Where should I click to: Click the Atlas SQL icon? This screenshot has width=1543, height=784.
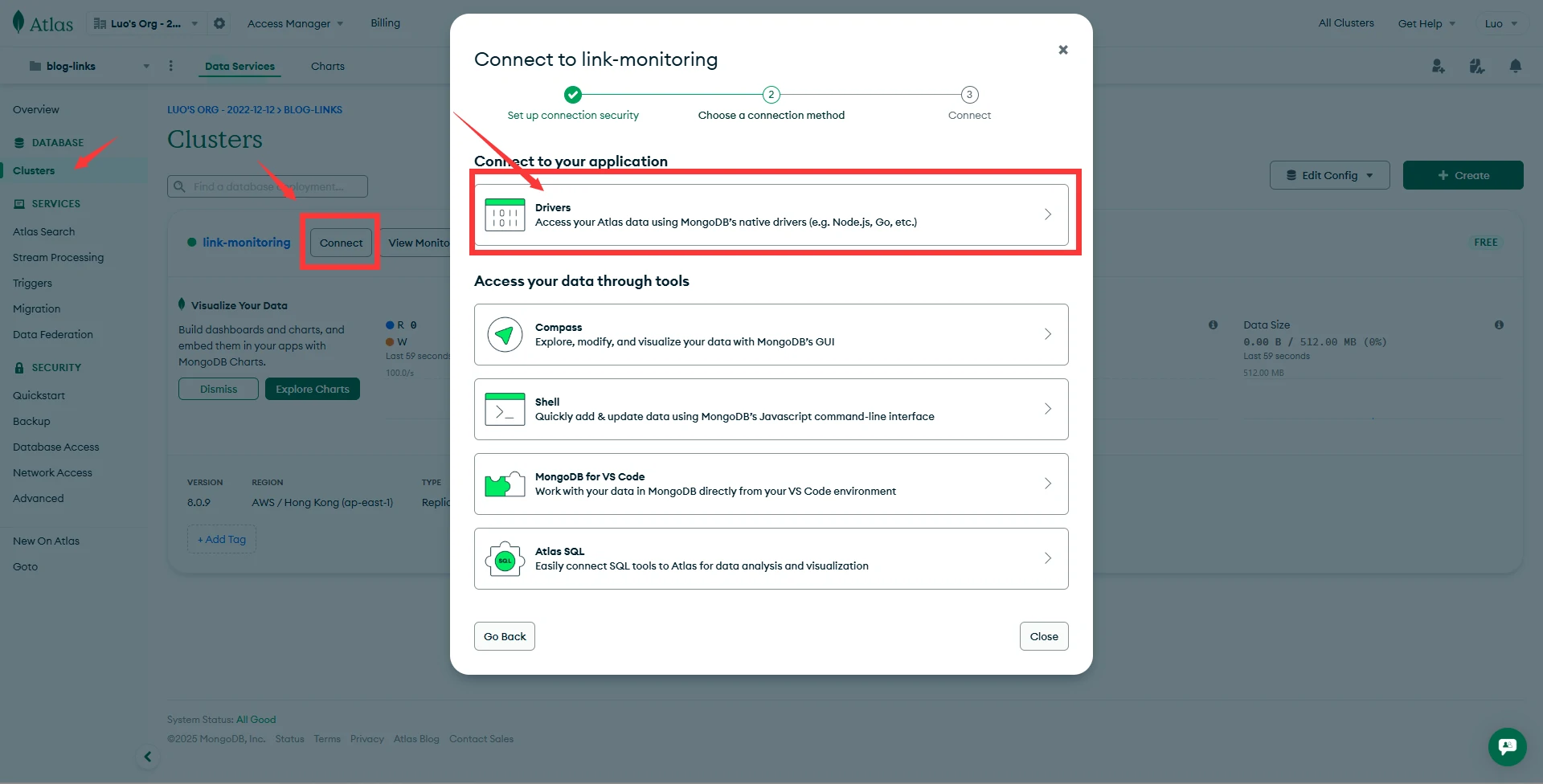(505, 559)
